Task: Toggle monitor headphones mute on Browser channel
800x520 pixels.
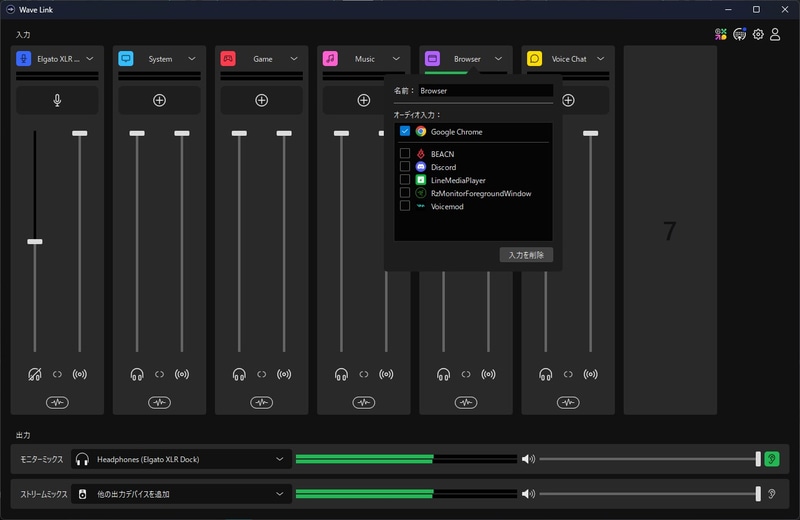Action: [443, 375]
